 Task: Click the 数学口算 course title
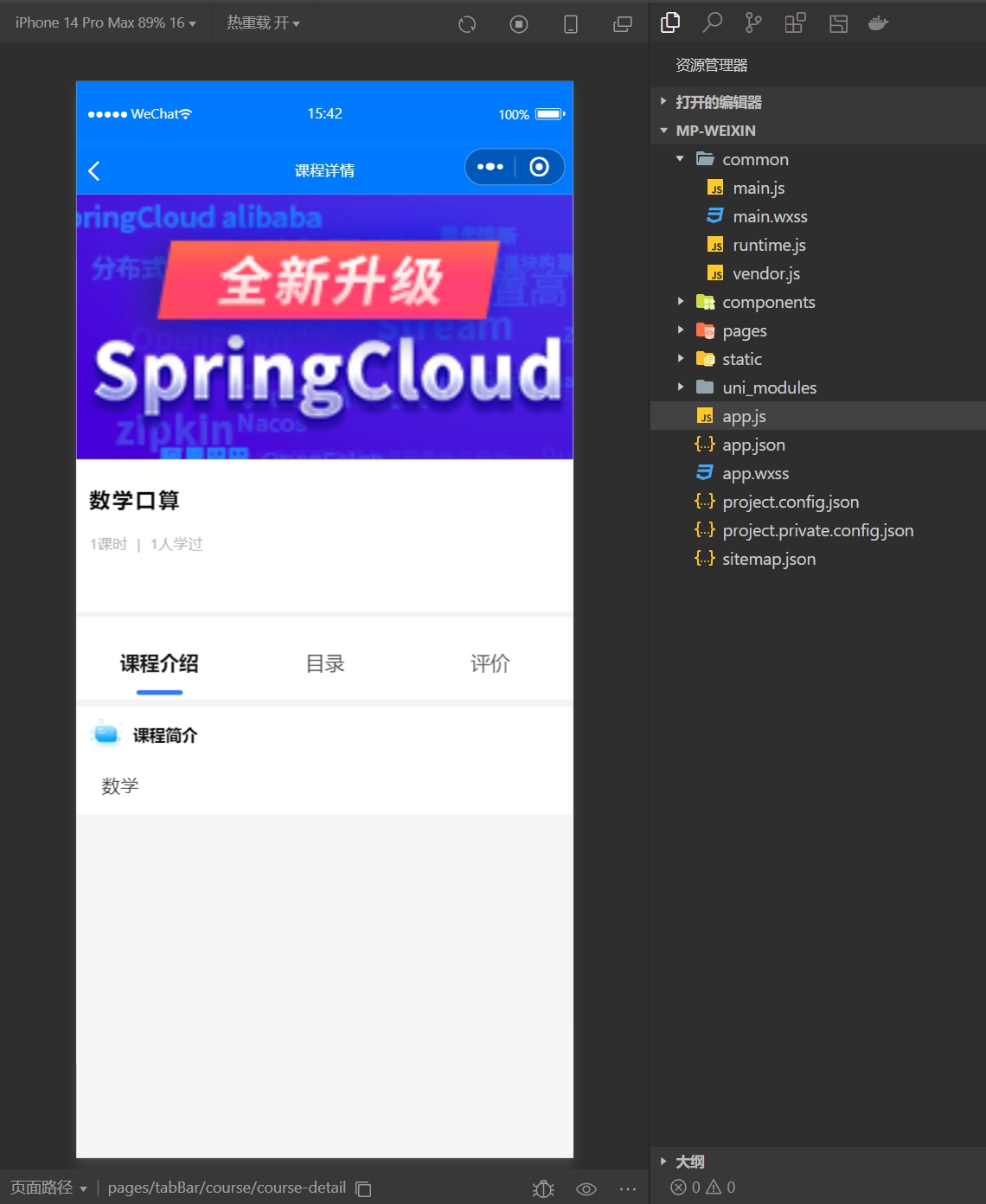click(134, 500)
